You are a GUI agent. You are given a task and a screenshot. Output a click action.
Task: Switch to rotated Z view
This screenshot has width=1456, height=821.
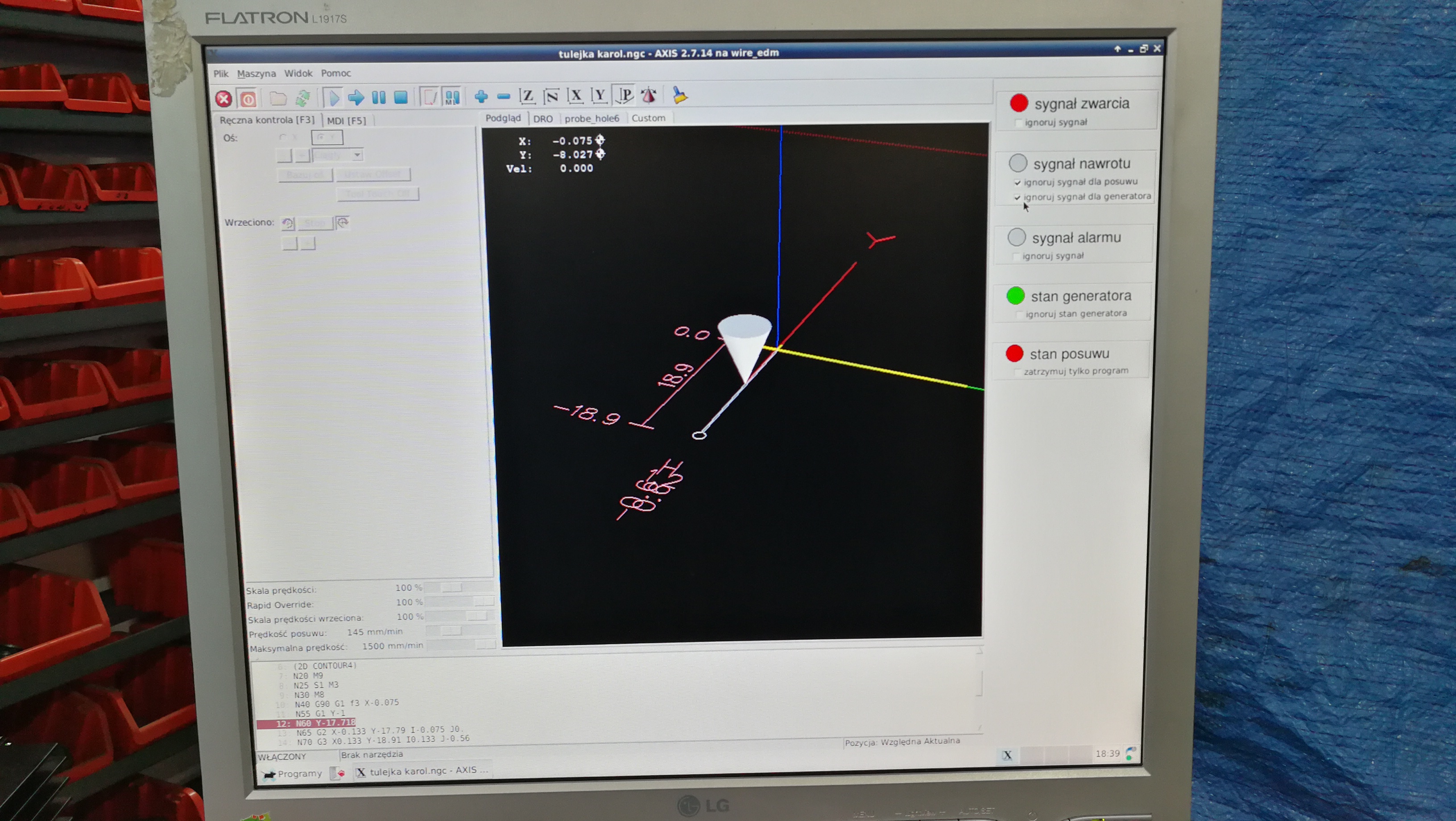551,96
